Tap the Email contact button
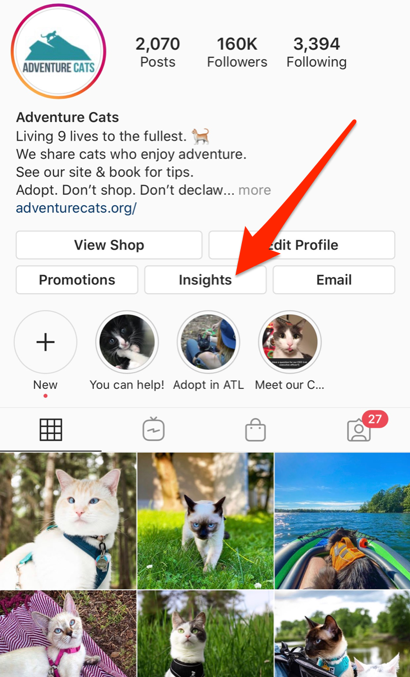This screenshot has height=677, width=410. coord(334,280)
